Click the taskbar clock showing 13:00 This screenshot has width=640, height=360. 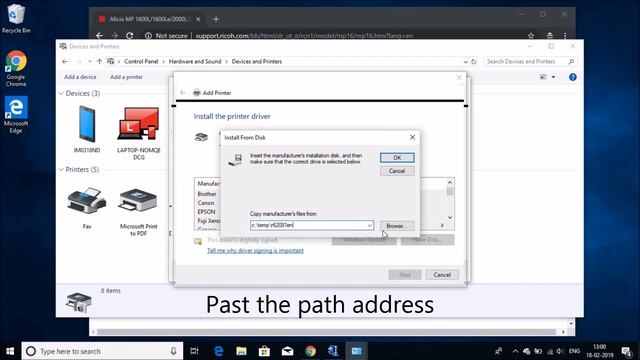click(x=600, y=351)
